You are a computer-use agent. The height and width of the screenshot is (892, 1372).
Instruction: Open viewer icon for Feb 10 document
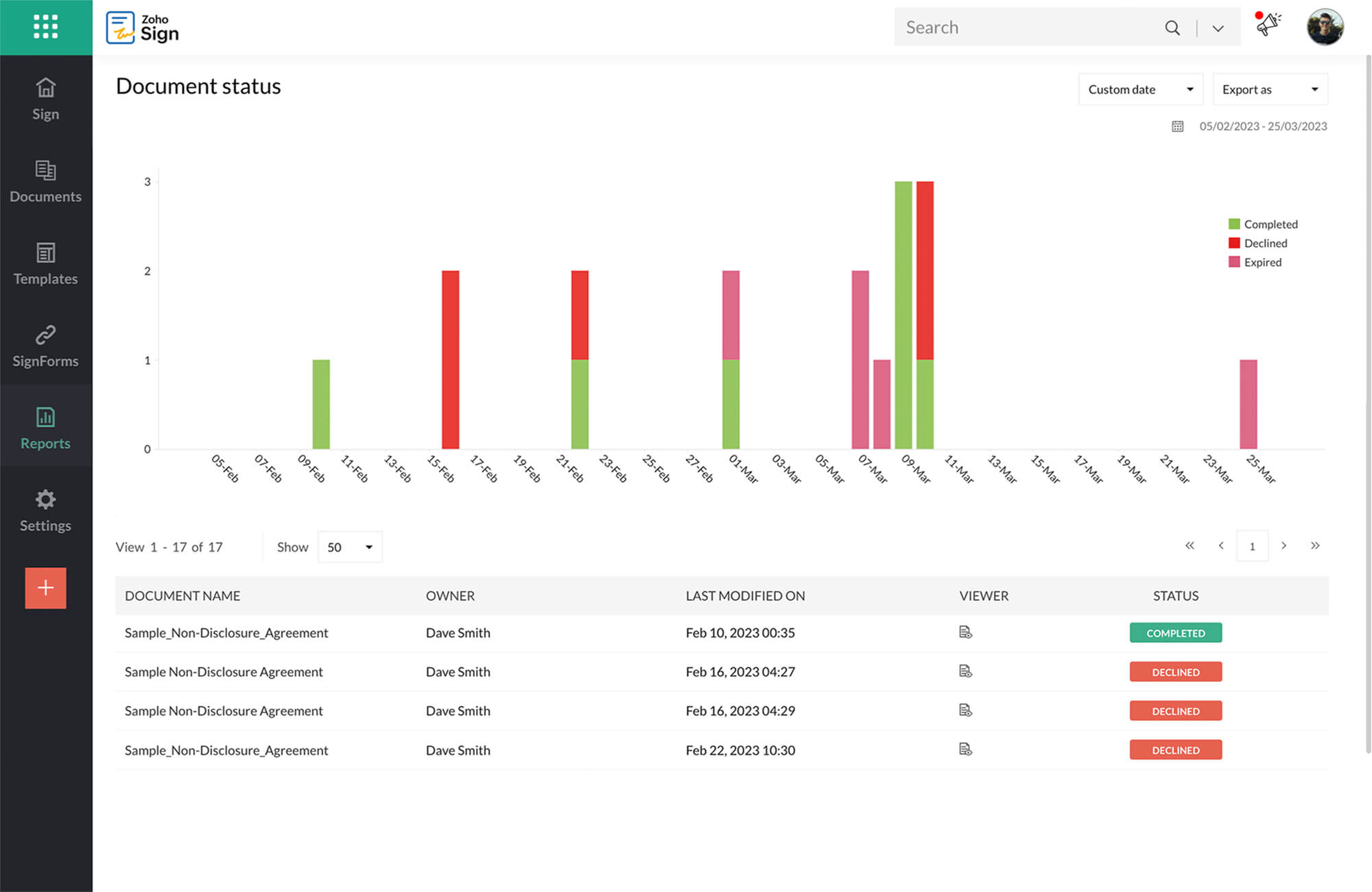[x=965, y=632]
